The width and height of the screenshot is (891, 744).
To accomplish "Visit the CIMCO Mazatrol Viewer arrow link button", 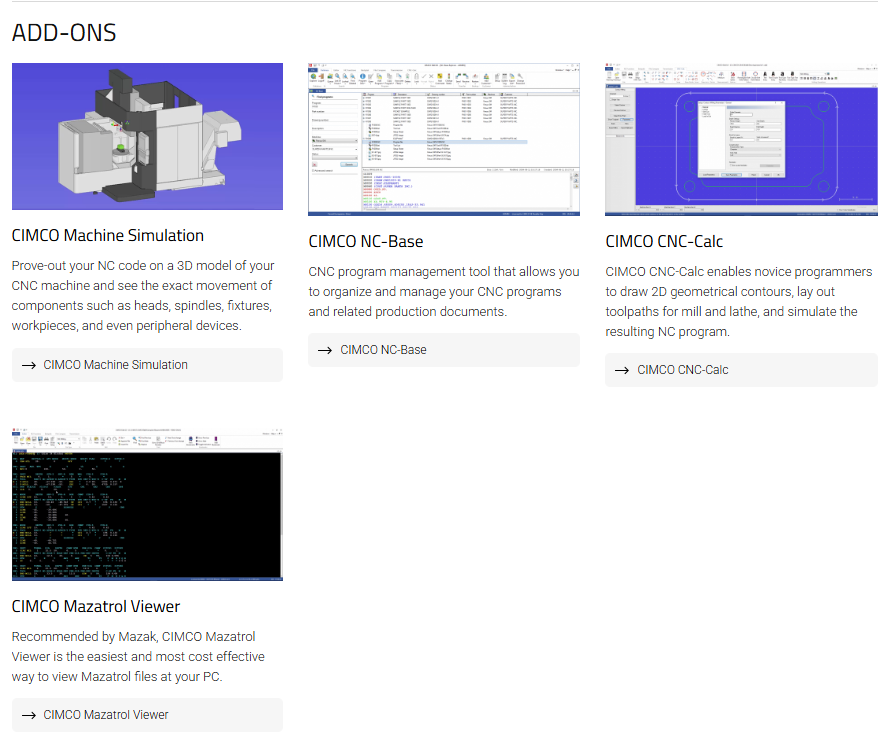I will coord(147,715).
